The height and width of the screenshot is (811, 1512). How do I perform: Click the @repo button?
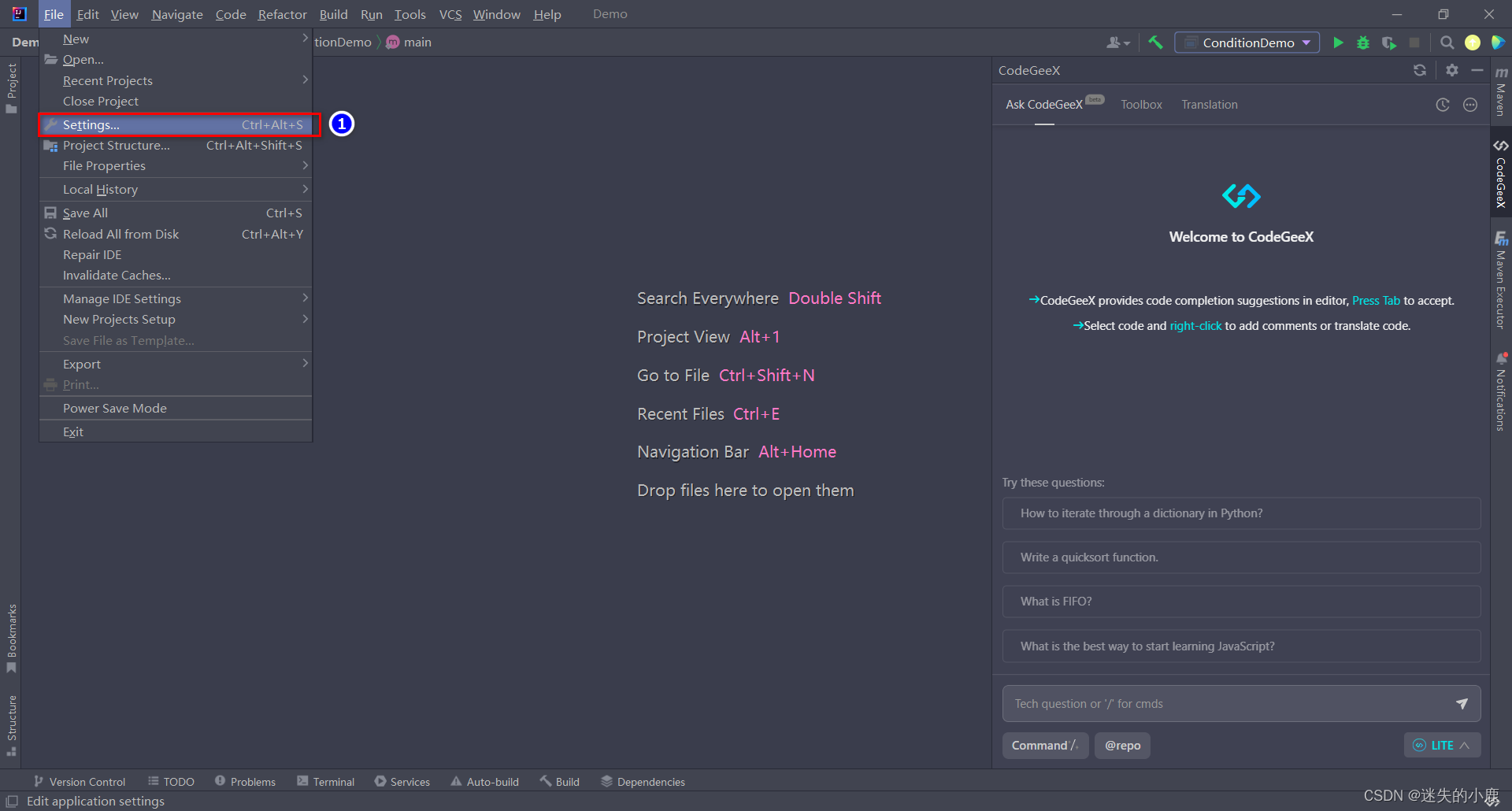coord(1122,746)
